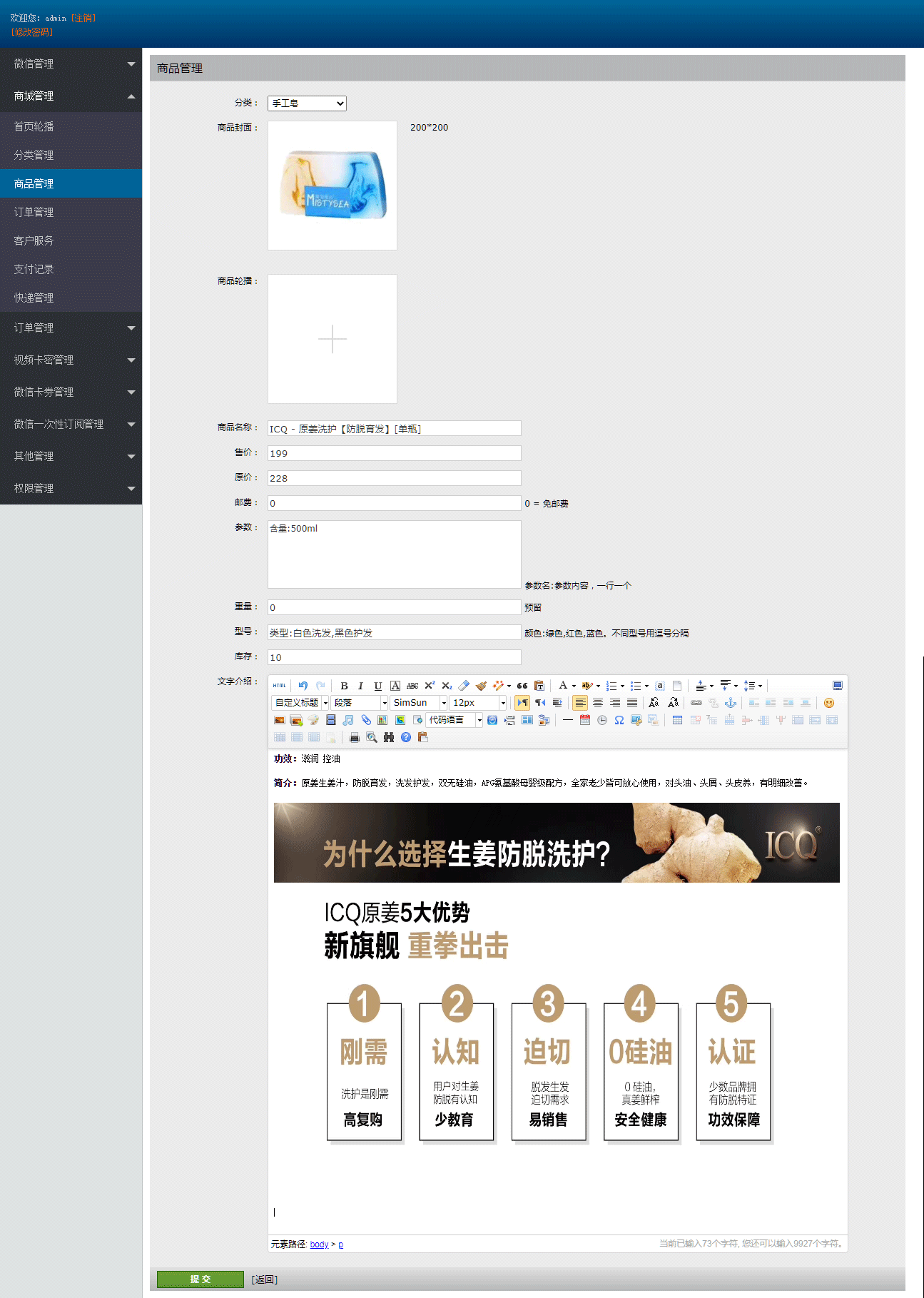Click the [注销] logout link
Image resolution: width=924 pixels, height=1298 pixels.
coord(83,18)
